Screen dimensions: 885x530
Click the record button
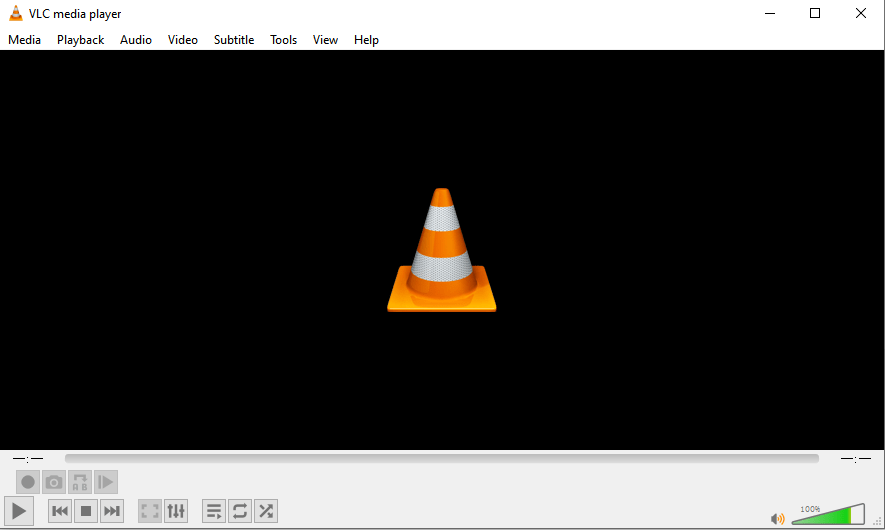[28, 482]
